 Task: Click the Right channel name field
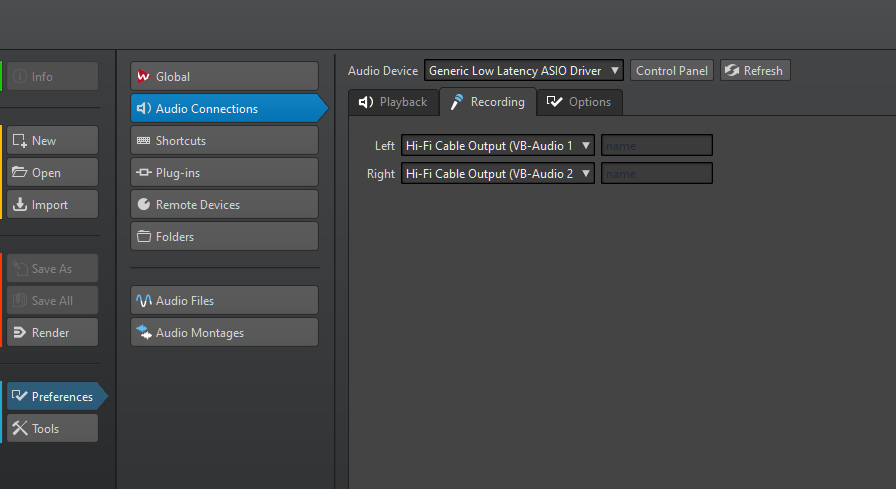(x=656, y=174)
